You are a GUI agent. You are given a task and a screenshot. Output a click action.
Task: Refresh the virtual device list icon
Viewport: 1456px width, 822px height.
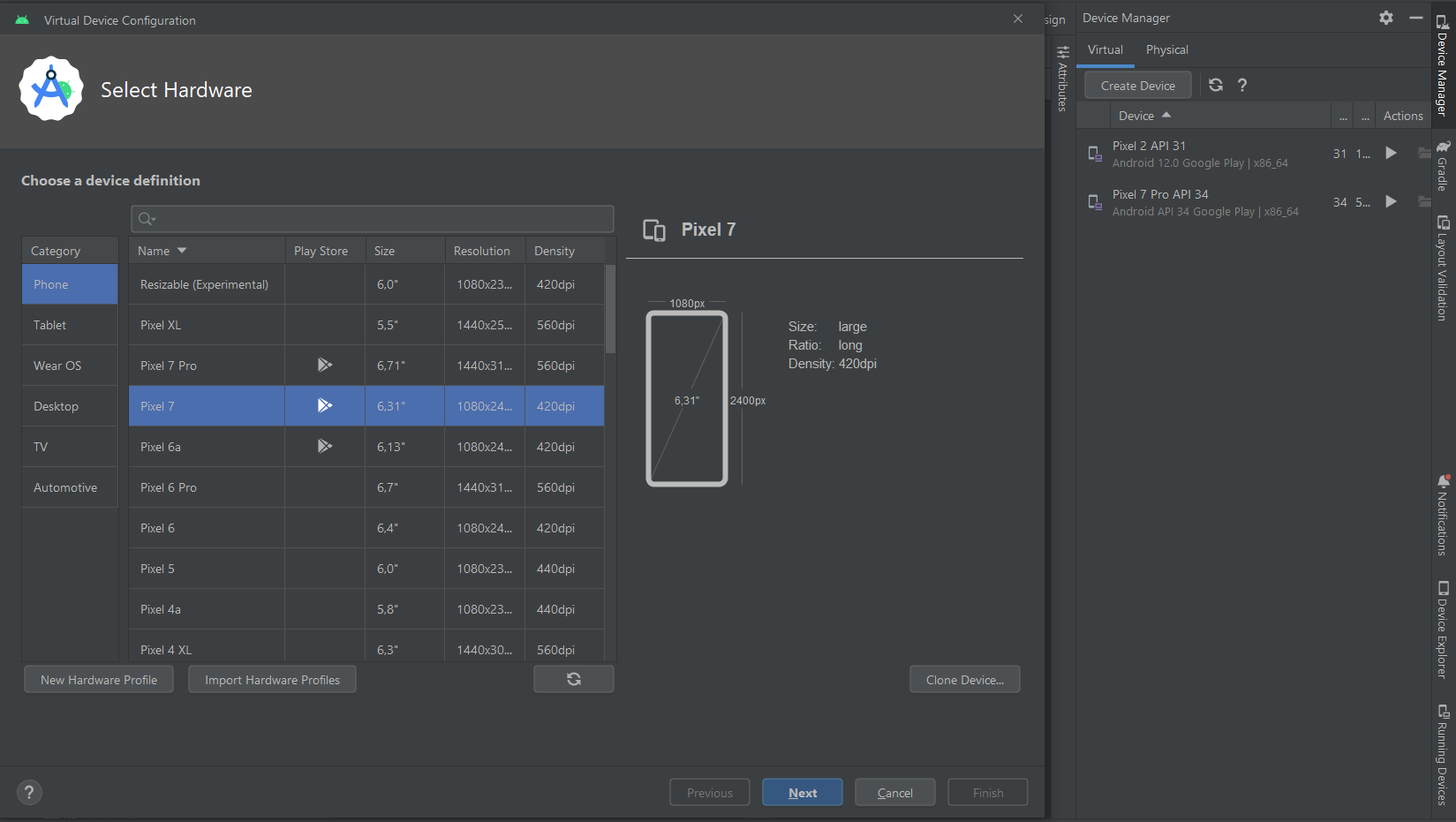coord(1216,85)
